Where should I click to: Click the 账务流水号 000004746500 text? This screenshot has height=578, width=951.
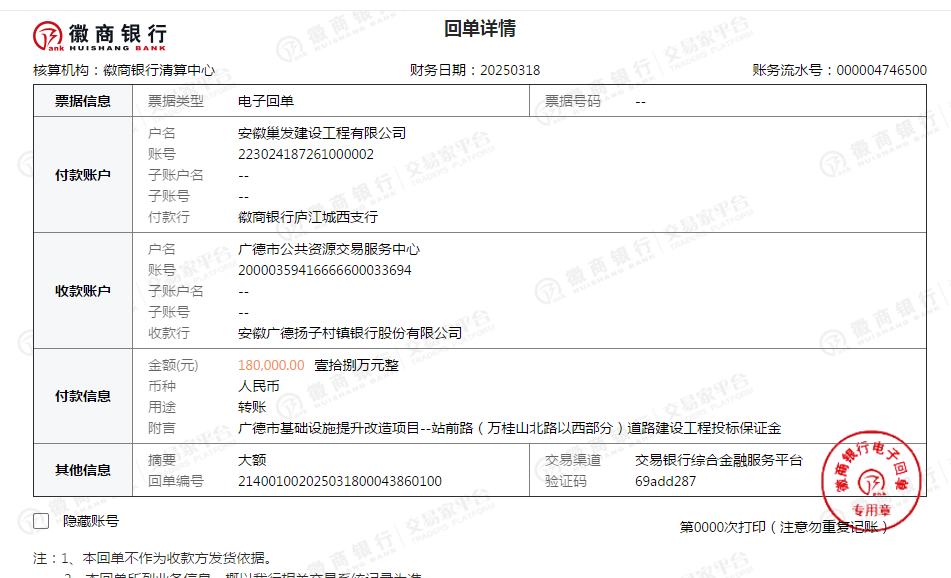[x=839, y=70]
